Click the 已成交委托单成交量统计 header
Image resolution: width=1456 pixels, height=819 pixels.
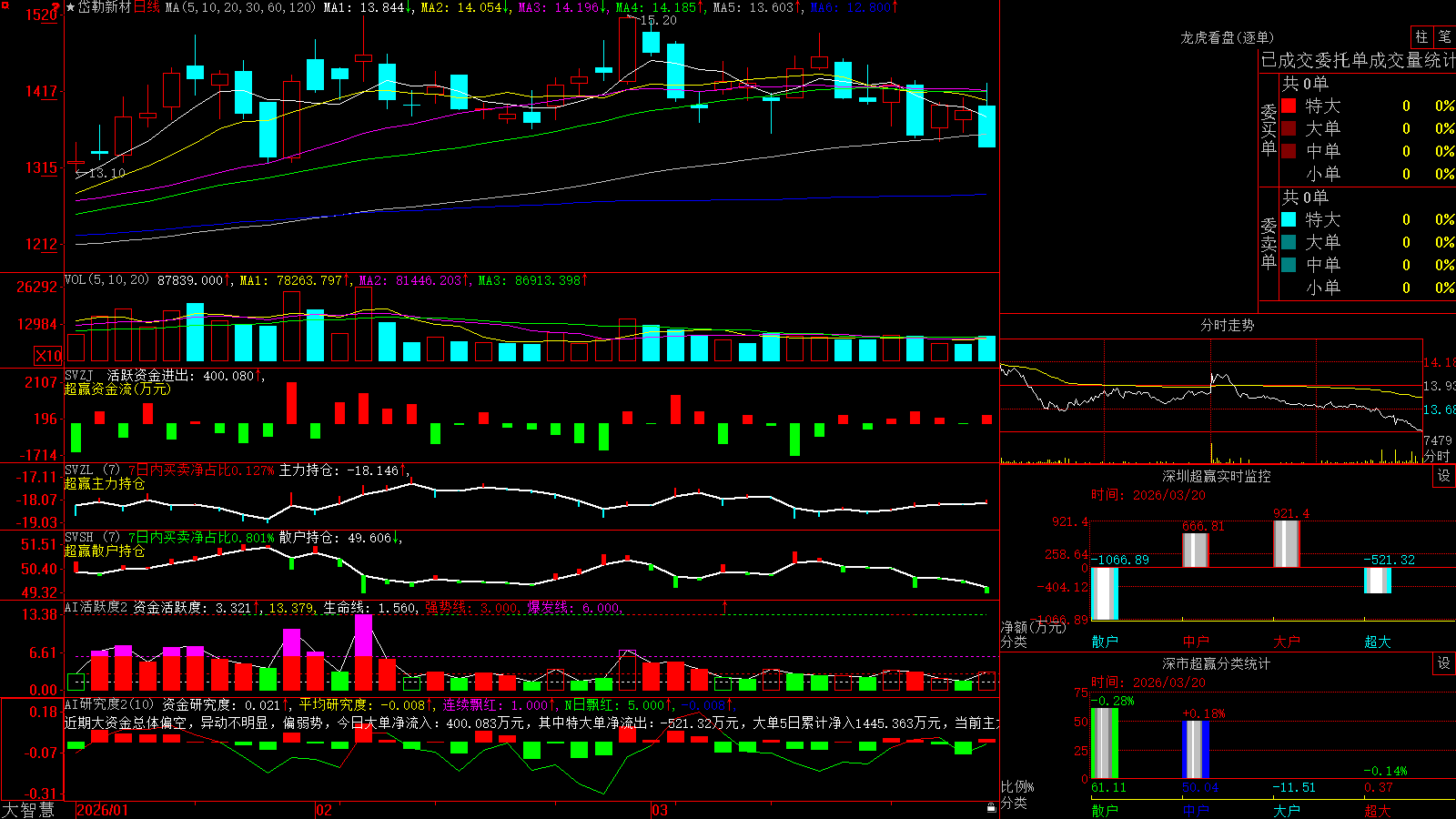tap(1358, 60)
